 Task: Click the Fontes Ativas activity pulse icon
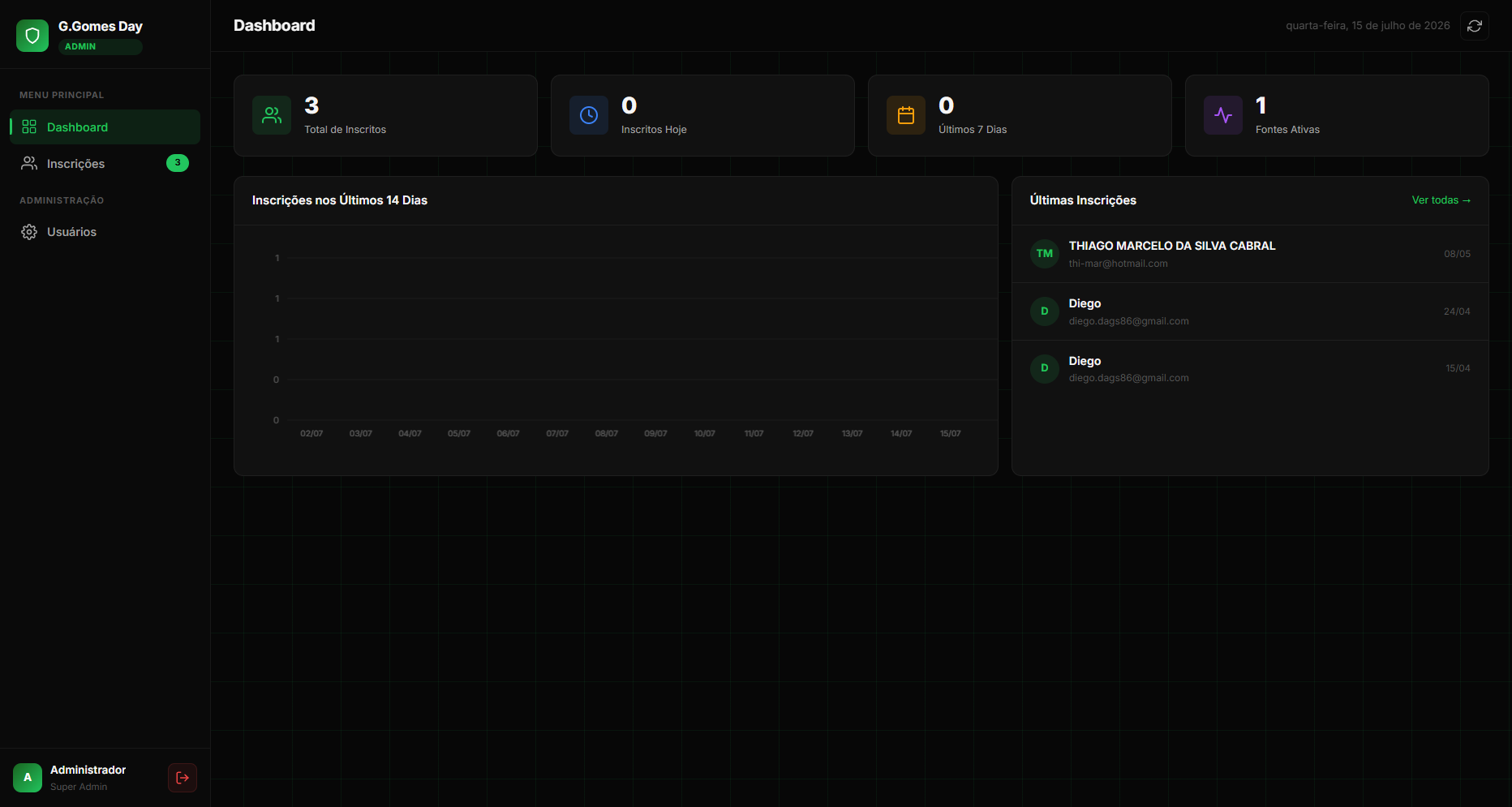[1223, 115]
